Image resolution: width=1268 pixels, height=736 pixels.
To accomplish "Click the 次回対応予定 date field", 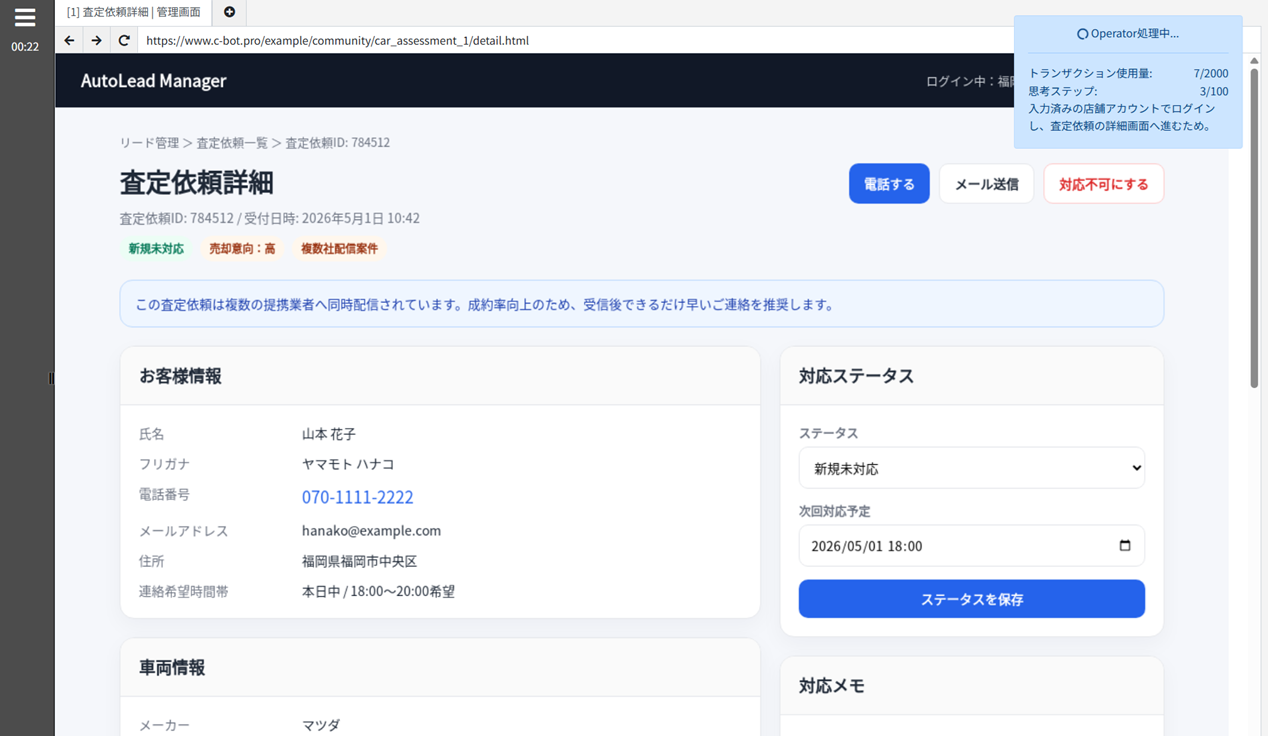I will [x=971, y=546].
